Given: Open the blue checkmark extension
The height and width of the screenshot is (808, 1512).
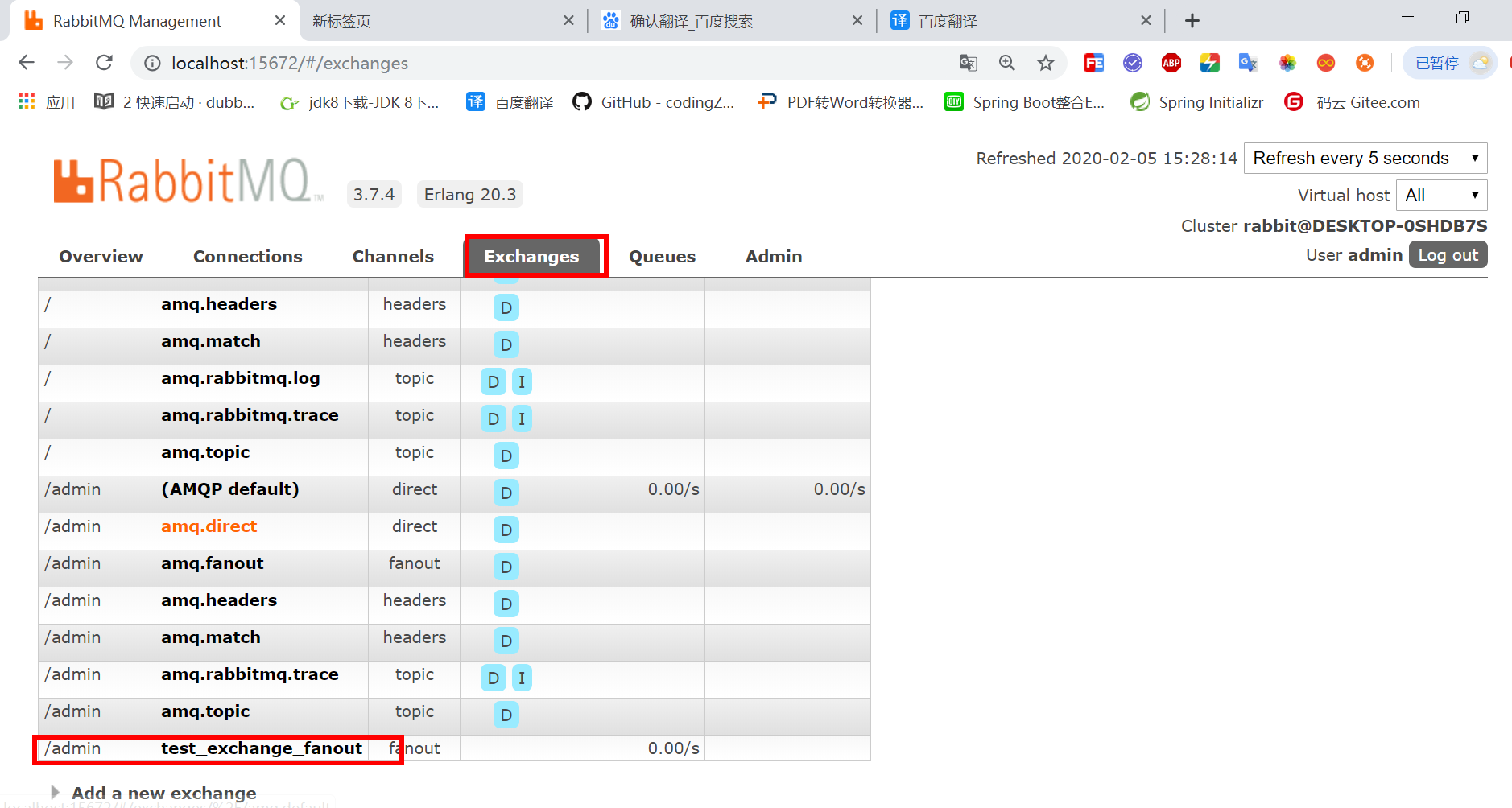Looking at the screenshot, I should 1133,63.
